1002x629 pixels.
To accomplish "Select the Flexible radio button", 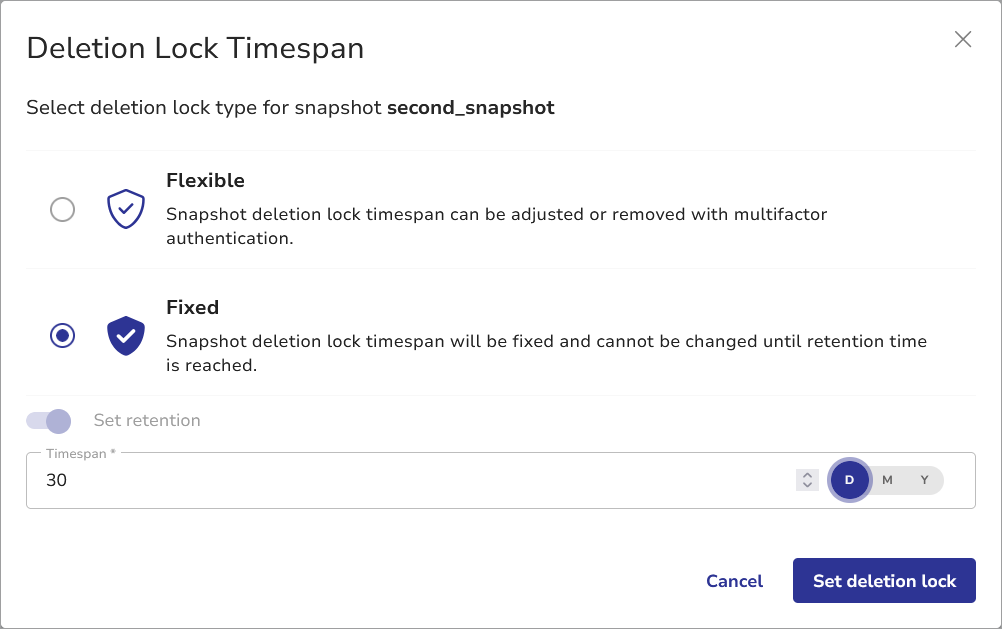I will 62,210.
